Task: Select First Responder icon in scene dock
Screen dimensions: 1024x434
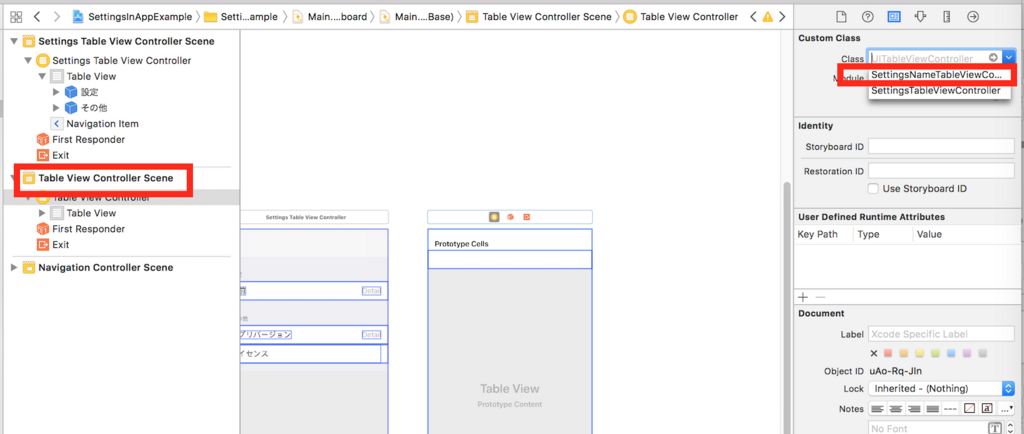Action: tap(511, 217)
